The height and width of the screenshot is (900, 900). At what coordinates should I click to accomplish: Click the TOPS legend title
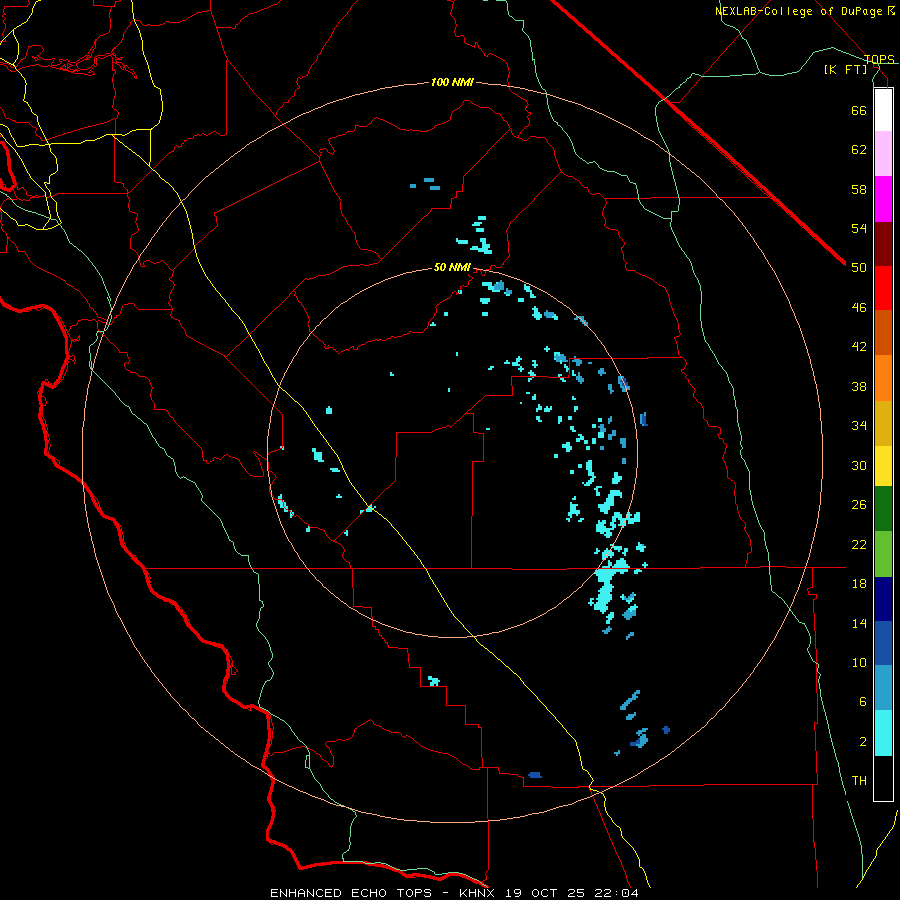point(879,59)
